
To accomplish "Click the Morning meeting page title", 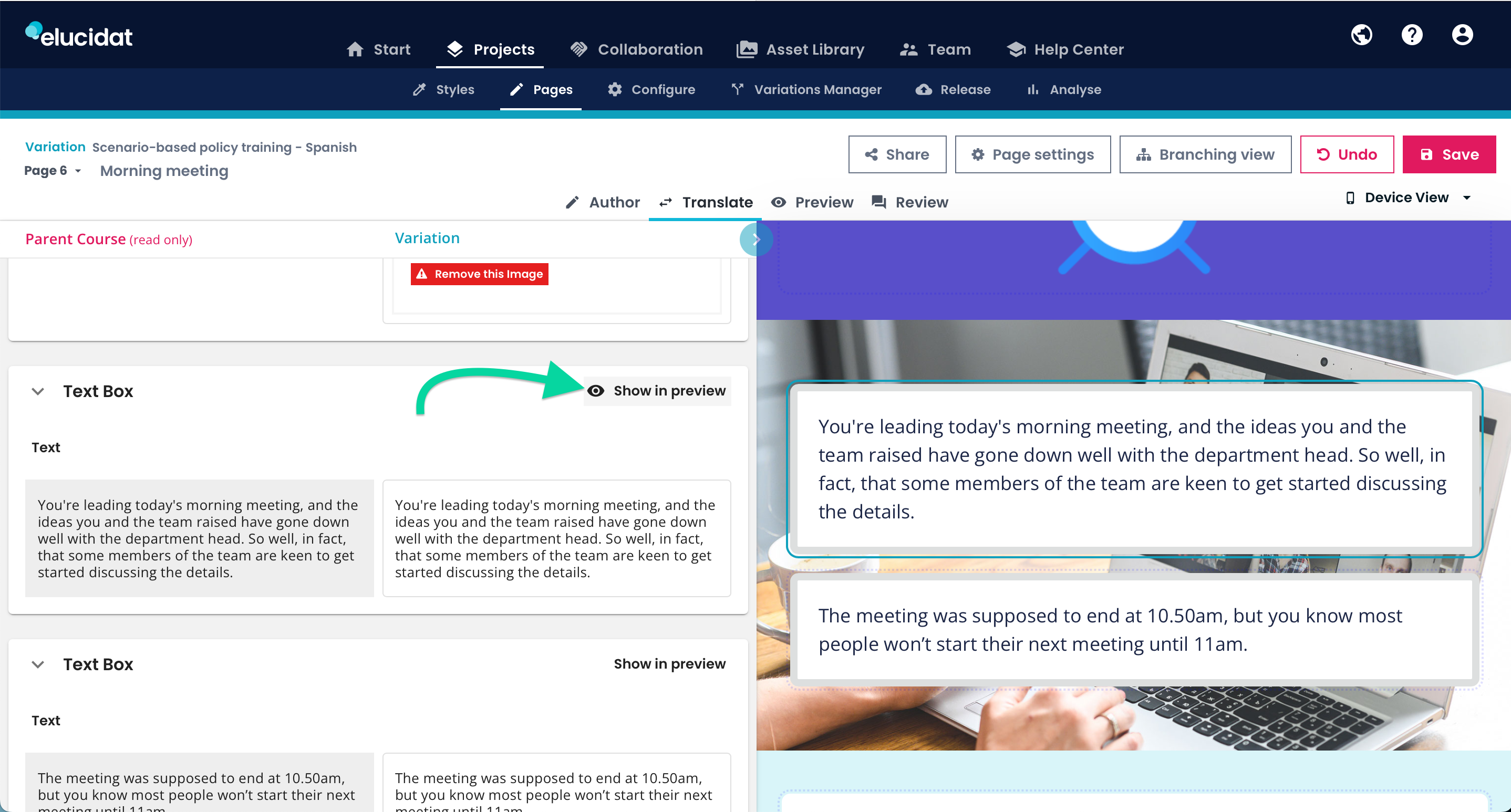I will tap(164, 171).
